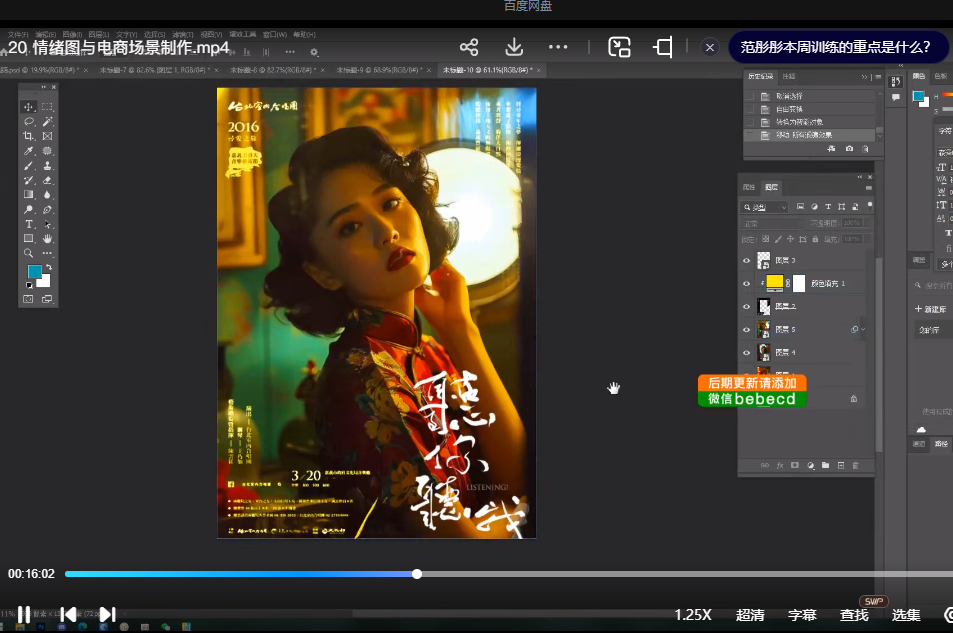This screenshot has height=633, width=953.
Task: Switch to the 属性 Properties tab
Action: click(x=749, y=187)
